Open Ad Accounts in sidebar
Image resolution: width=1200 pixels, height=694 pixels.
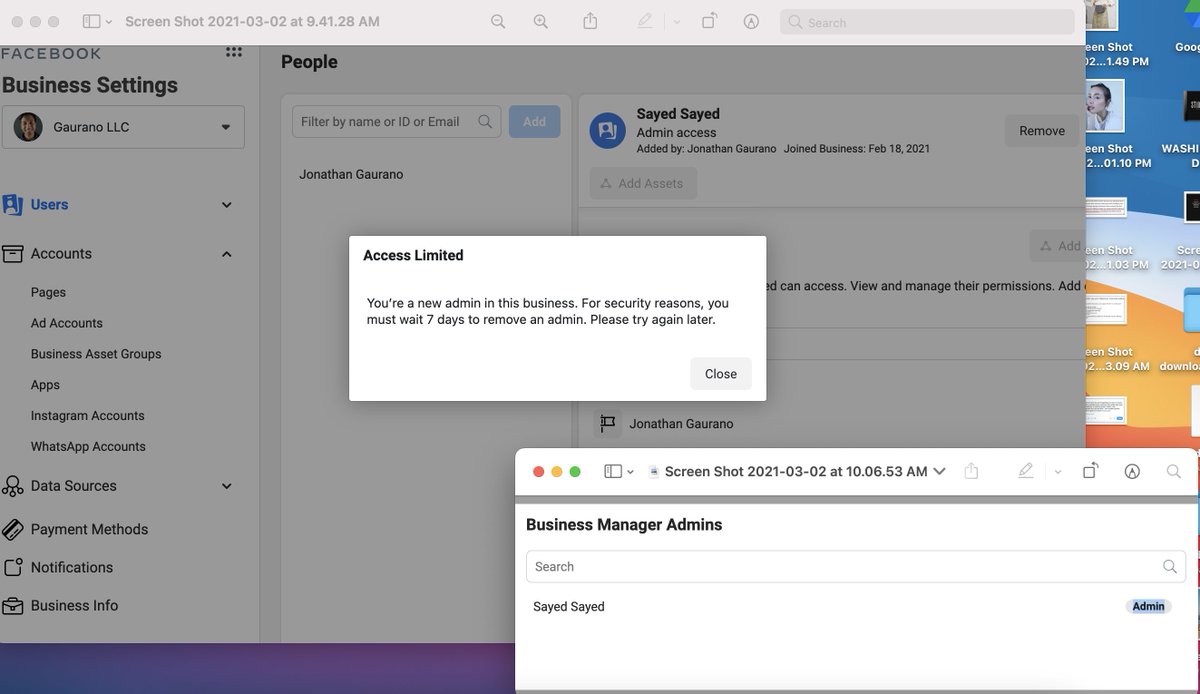pos(67,323)
